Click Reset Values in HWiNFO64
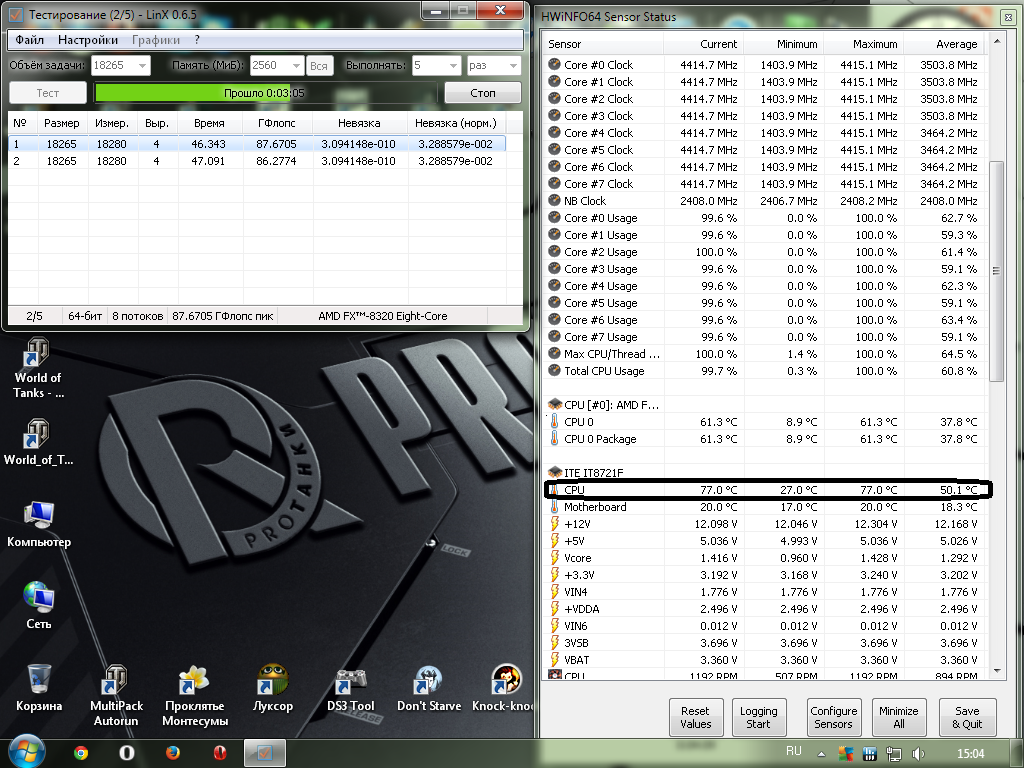This screenshot has width=1024, height=768. pyautogui.click(x=695, y=717)
